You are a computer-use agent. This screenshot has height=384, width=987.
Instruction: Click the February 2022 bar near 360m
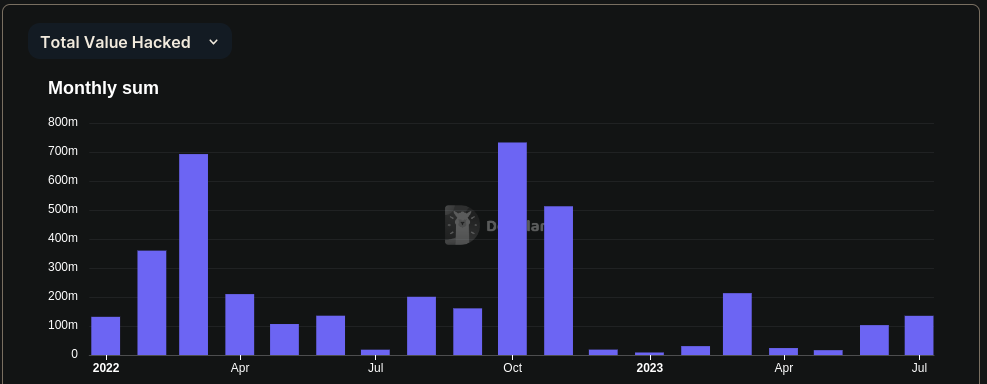pyautogui.click(x=152, y=303)
